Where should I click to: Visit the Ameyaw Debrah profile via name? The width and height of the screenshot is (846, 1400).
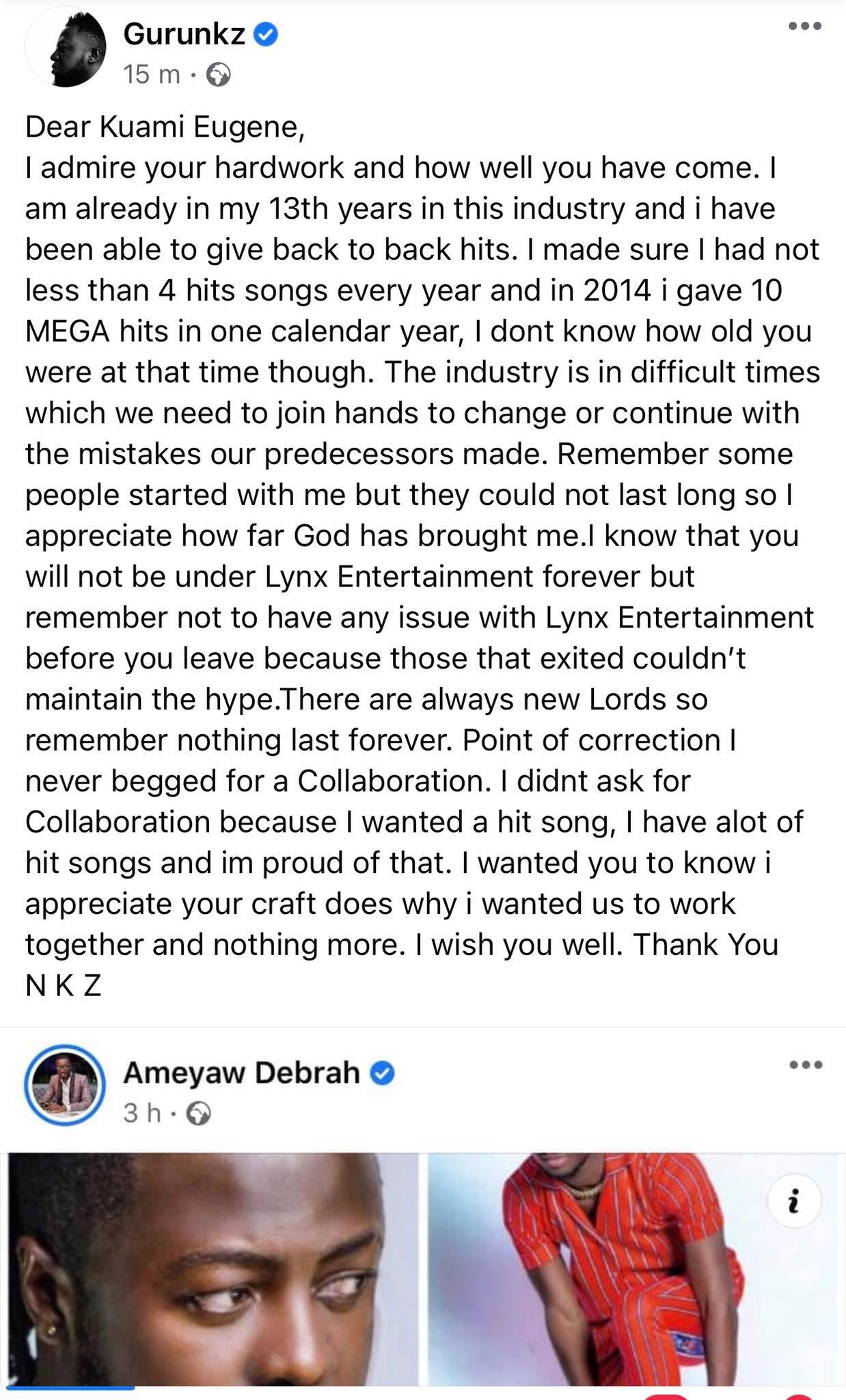tap(241, 1073)
